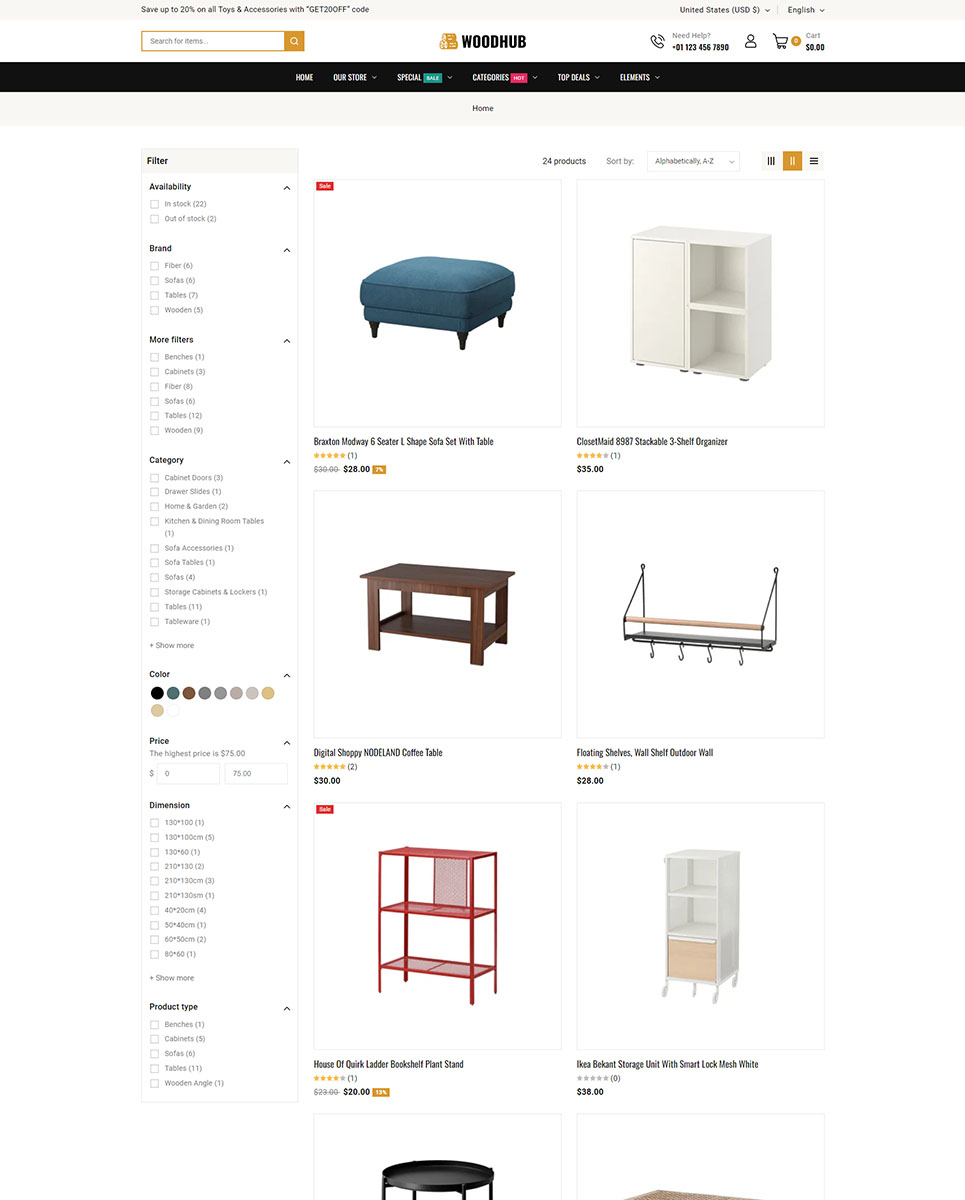The width and height of the screenshot is (965, 1200).
Task: Collapse the Availability filter section
Action: 287,188
